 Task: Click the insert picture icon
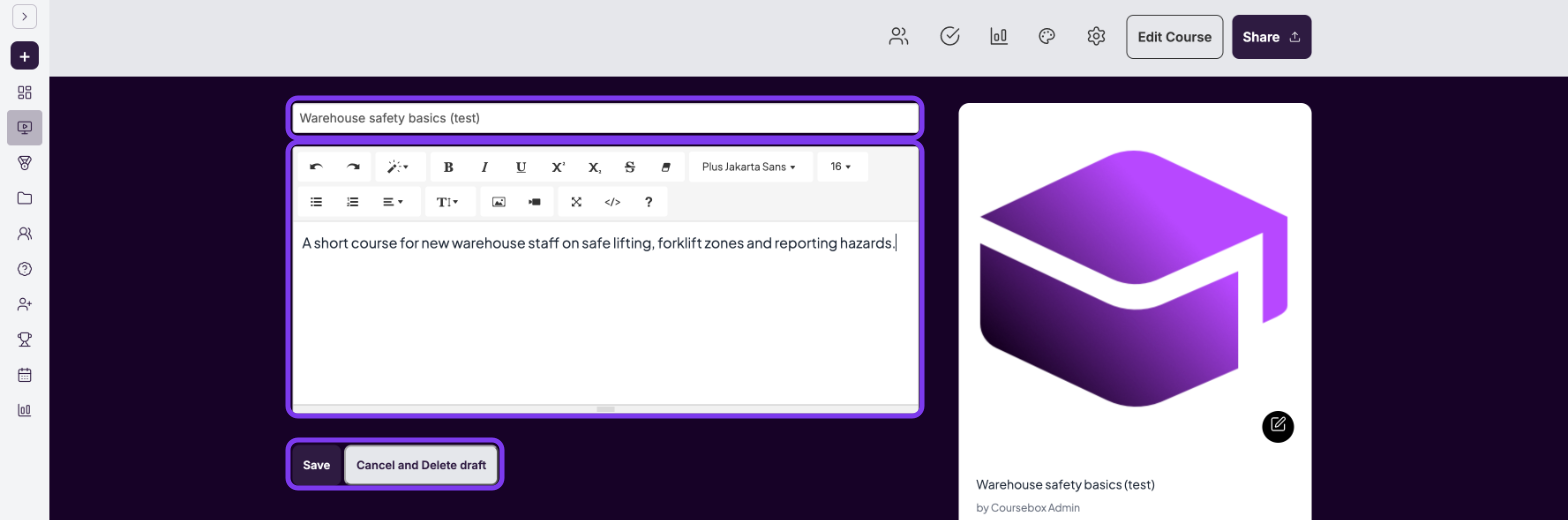click(499, 202)
